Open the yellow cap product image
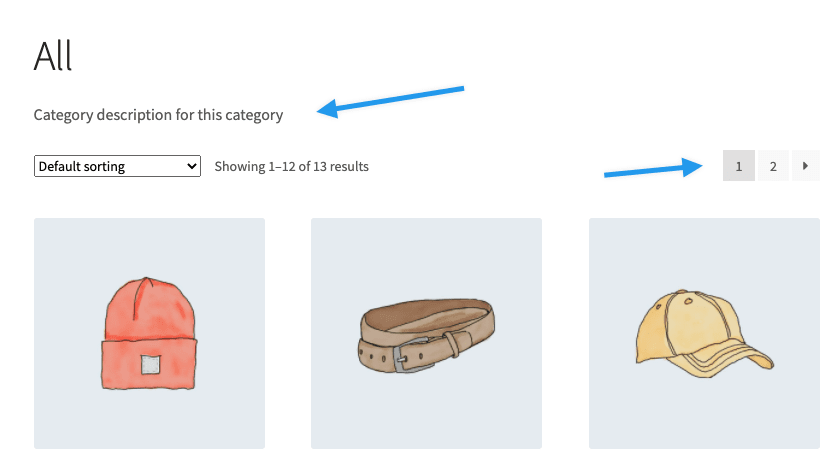840x471 pixels. pyautogui.click(x=704, y=333)
